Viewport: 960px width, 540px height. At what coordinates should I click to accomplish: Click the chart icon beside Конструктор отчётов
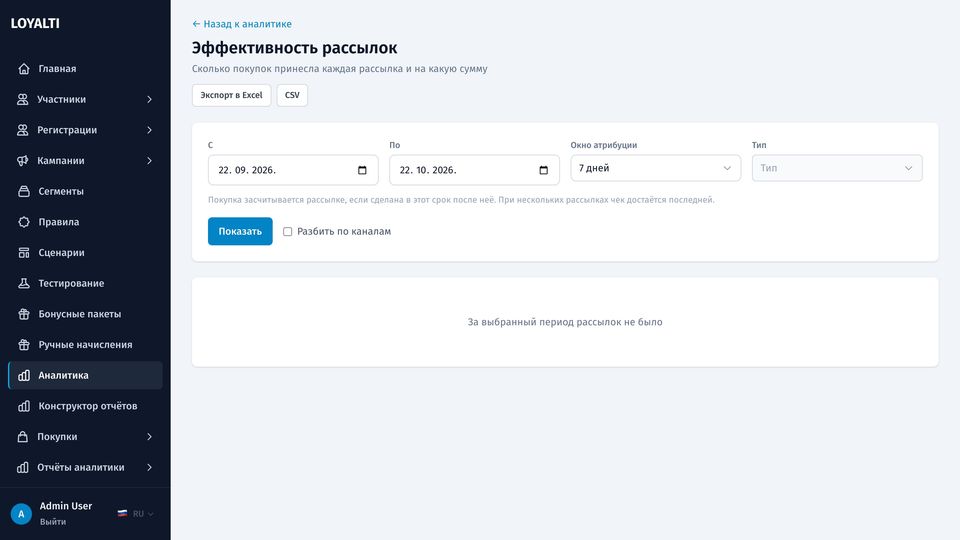[x=24, y=406]
